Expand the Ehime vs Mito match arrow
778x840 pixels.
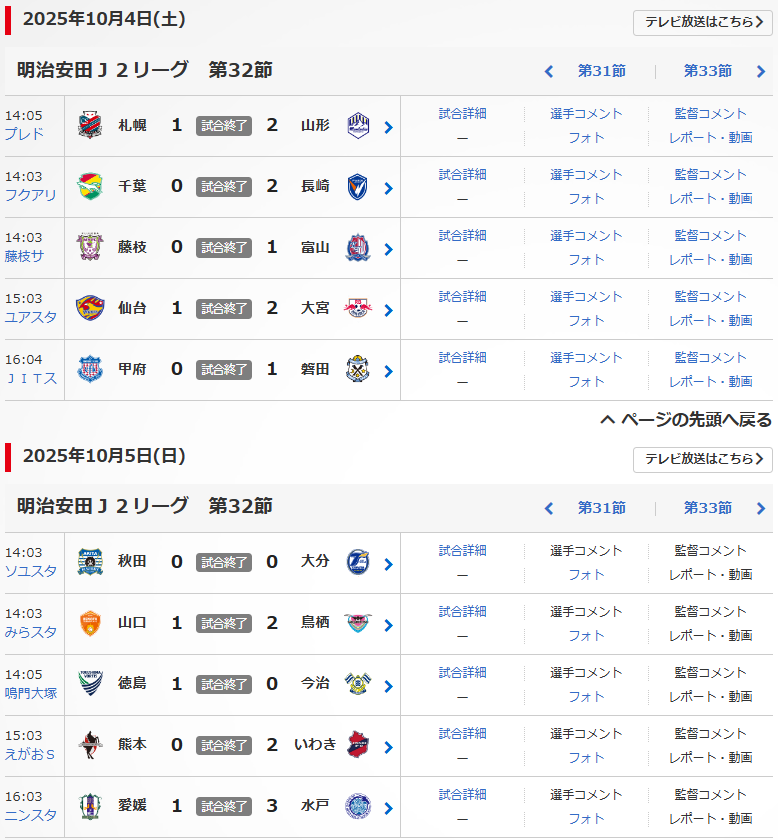point(388,808)
